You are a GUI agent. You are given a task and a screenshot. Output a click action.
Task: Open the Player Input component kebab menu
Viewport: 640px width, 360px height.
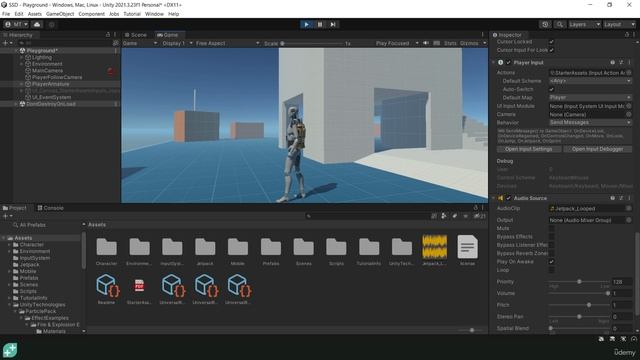[629, 62]
